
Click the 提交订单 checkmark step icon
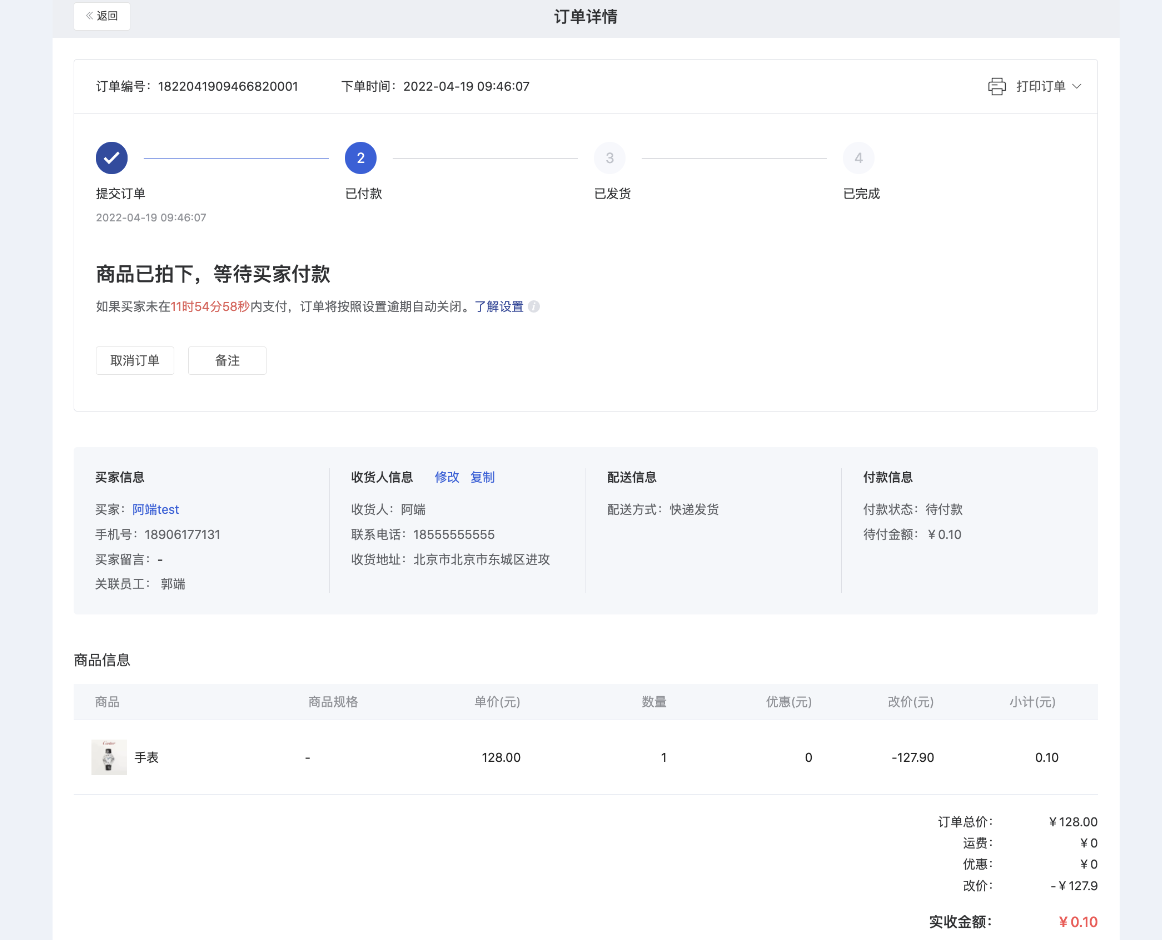112,158
